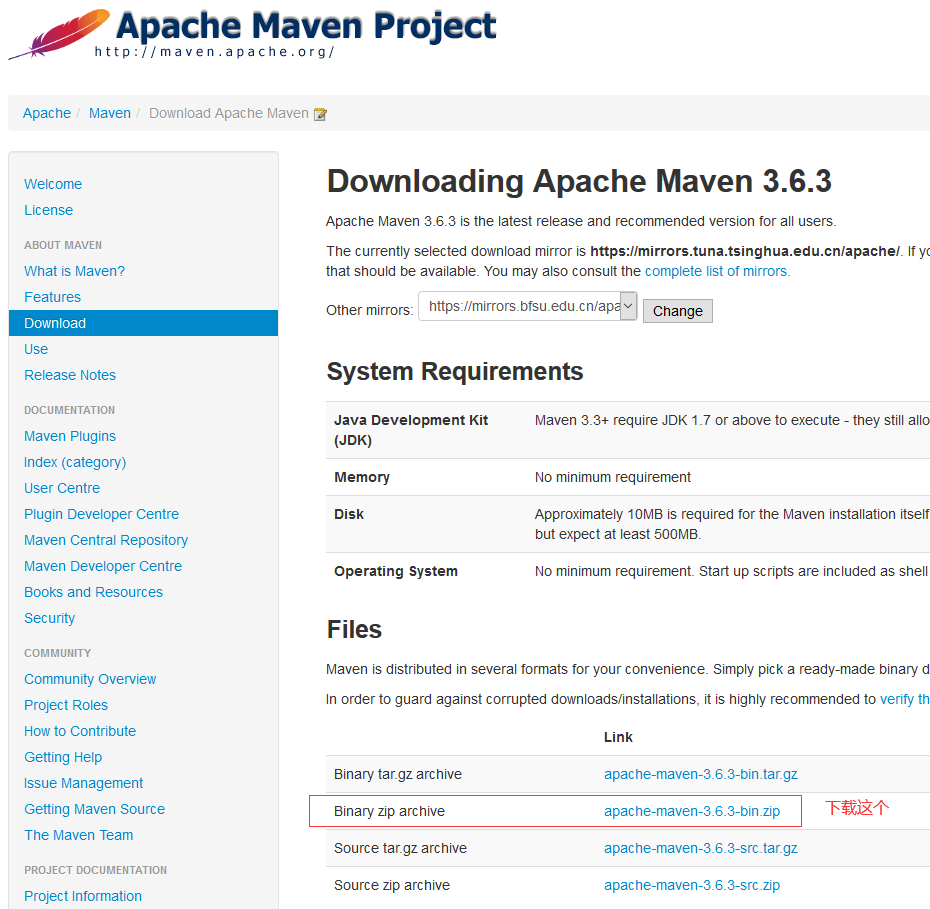Click the Source tar.gz archive label

tap(400, 849)
